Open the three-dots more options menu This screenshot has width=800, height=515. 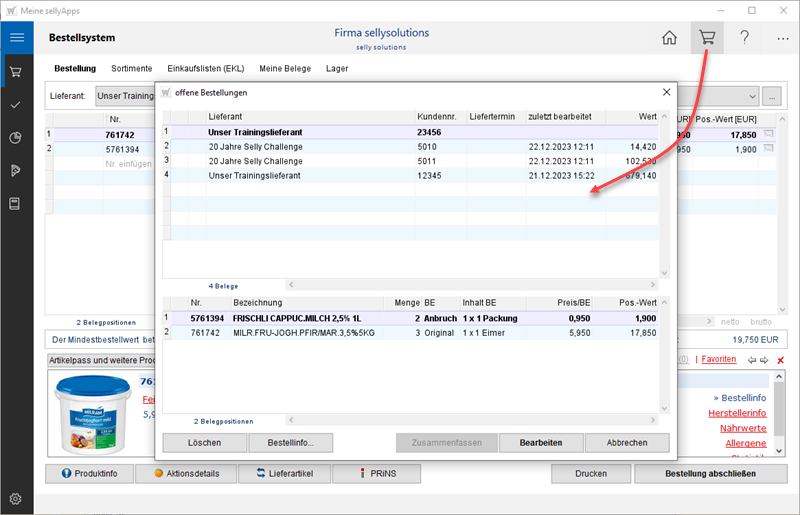point(782,38)
